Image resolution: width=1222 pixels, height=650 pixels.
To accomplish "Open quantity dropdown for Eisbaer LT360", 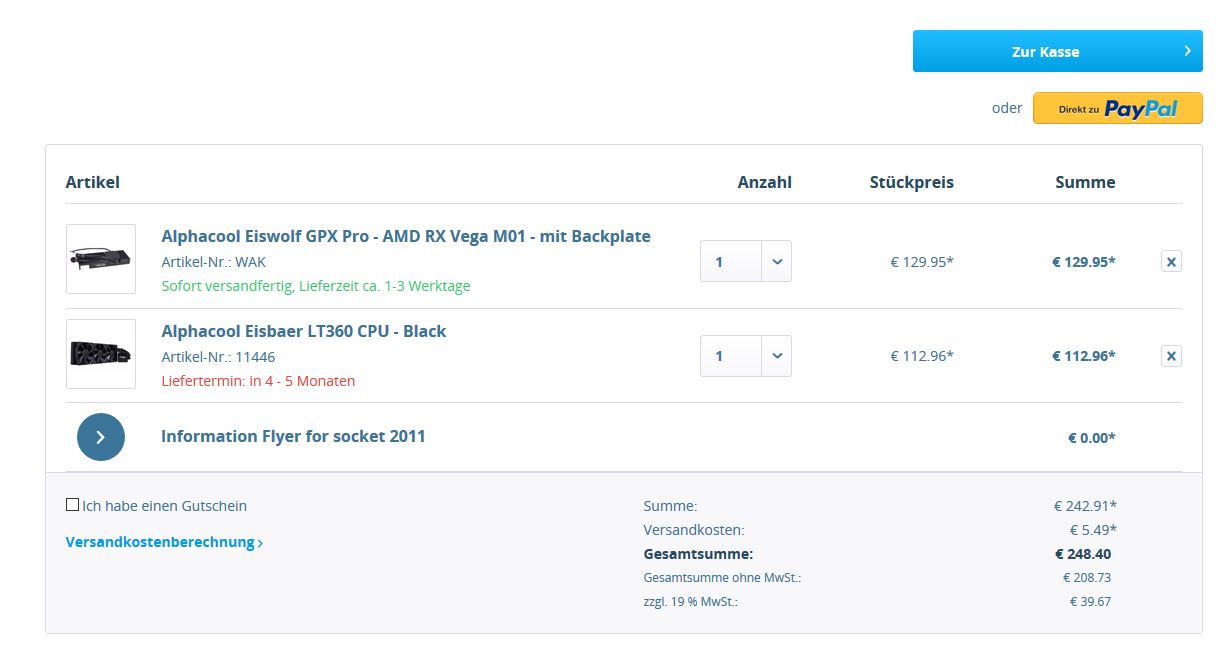I will 776,356.
